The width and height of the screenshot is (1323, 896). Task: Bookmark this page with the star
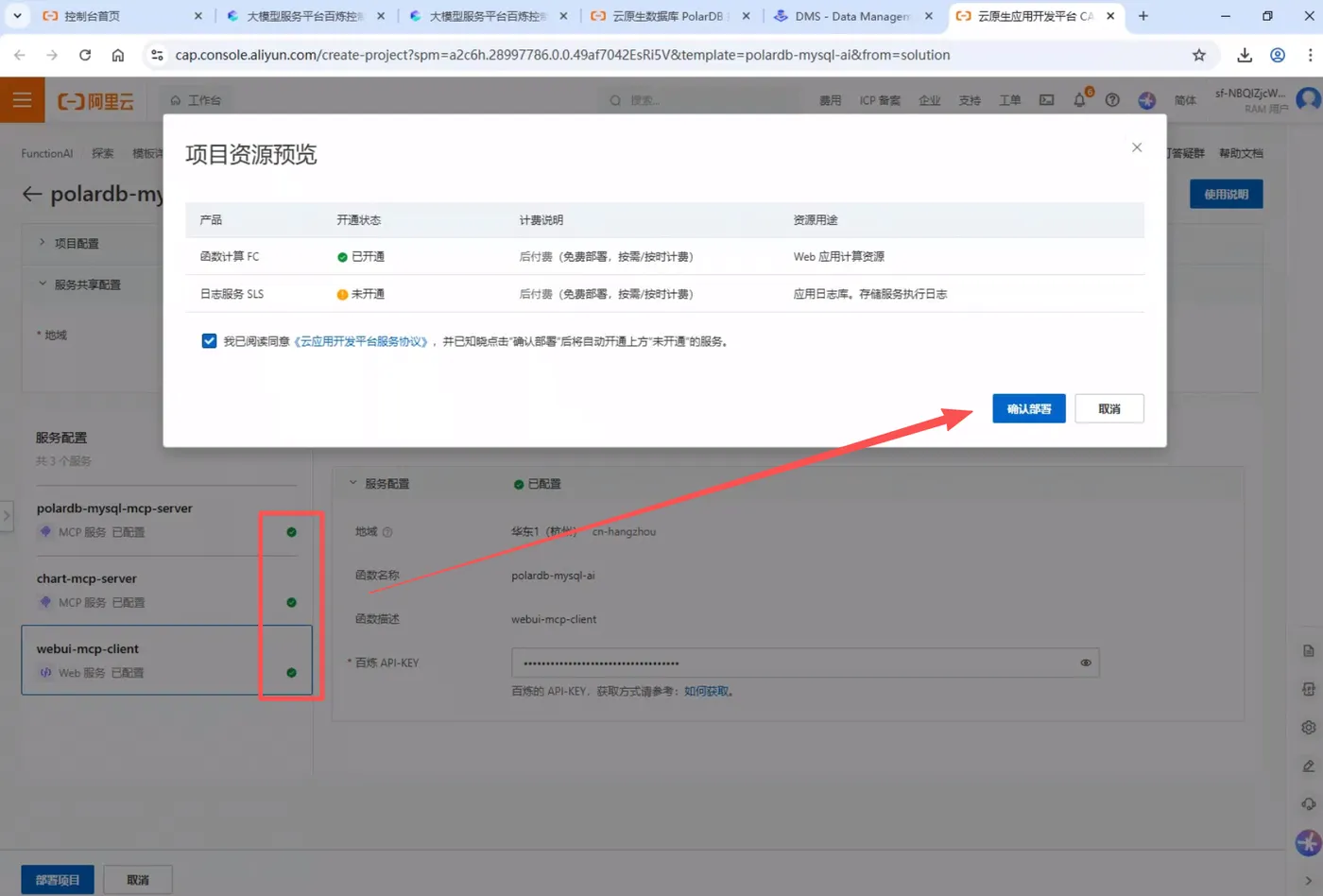point(1199,55)
